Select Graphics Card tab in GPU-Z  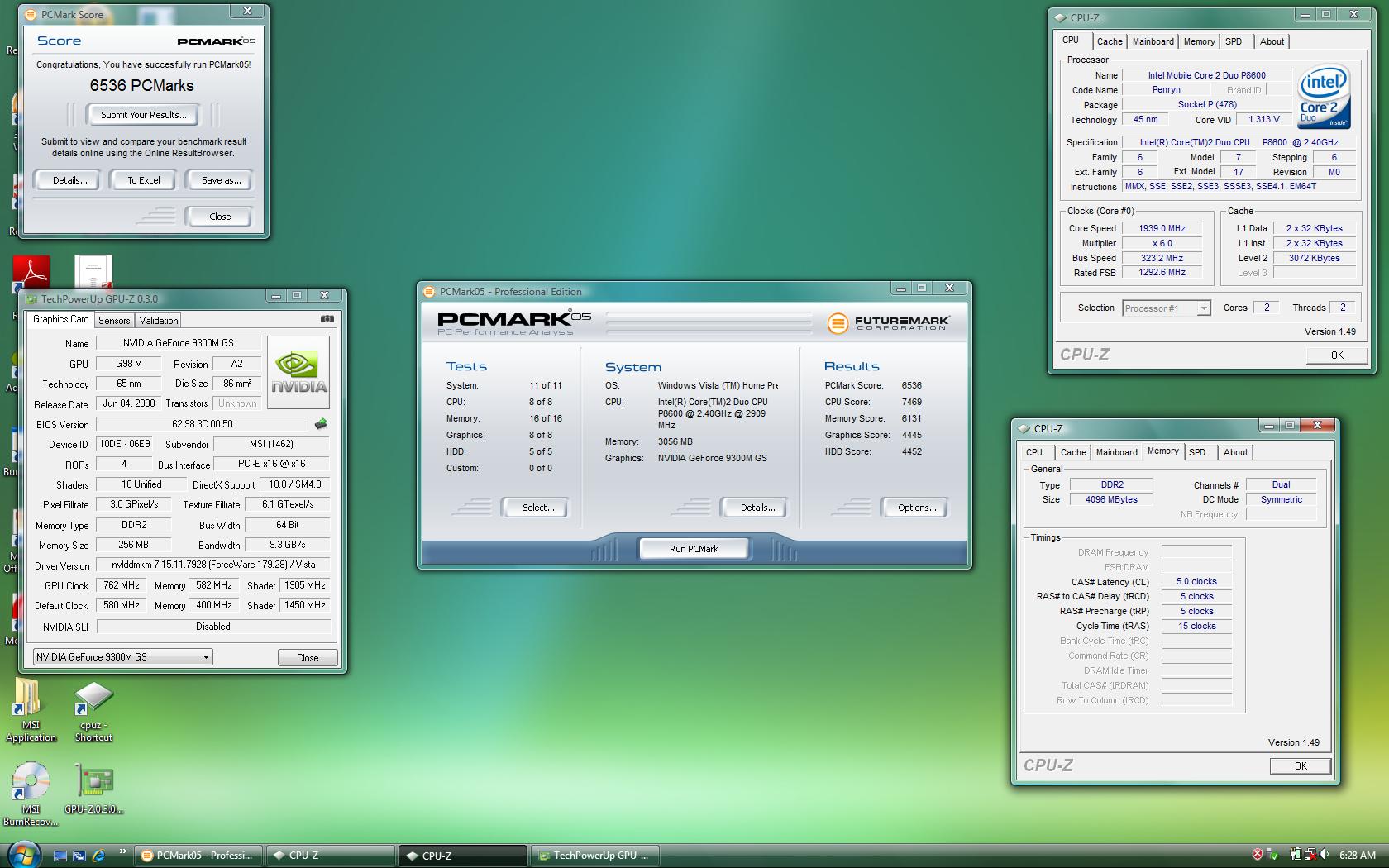[60, 319]
